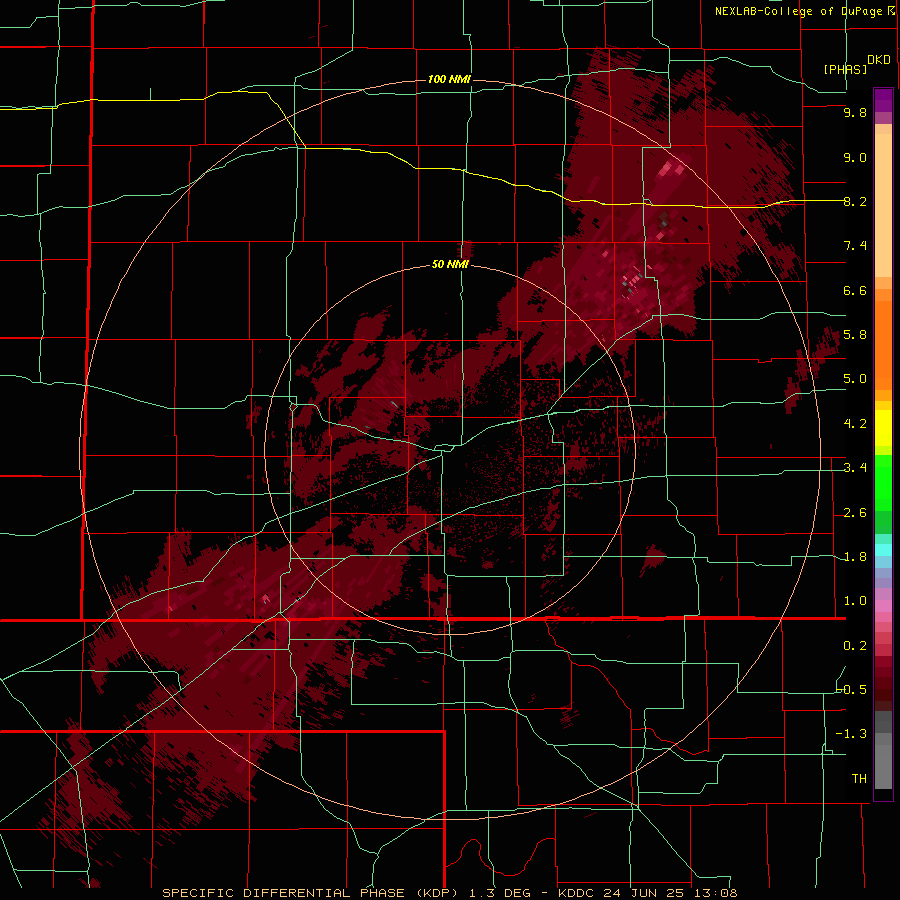
Task: Click the 100 NMI range ring label
Action: [x=449, y=79]
